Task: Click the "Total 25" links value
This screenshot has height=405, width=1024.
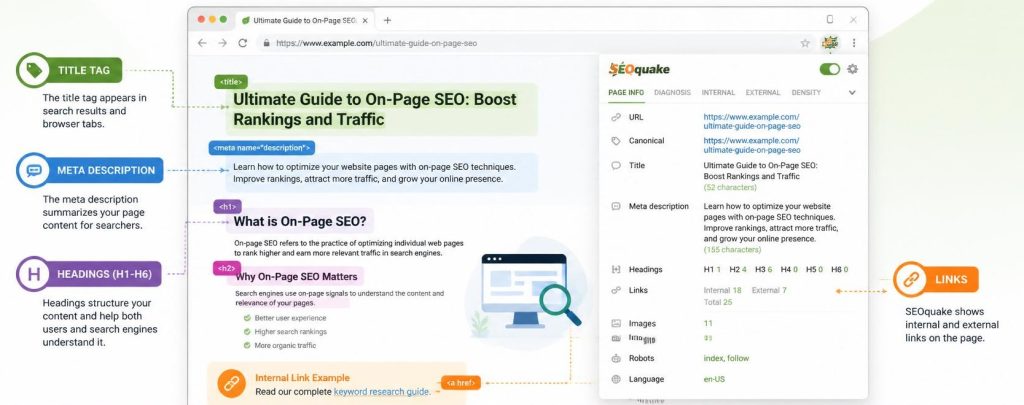Action: 718,302
